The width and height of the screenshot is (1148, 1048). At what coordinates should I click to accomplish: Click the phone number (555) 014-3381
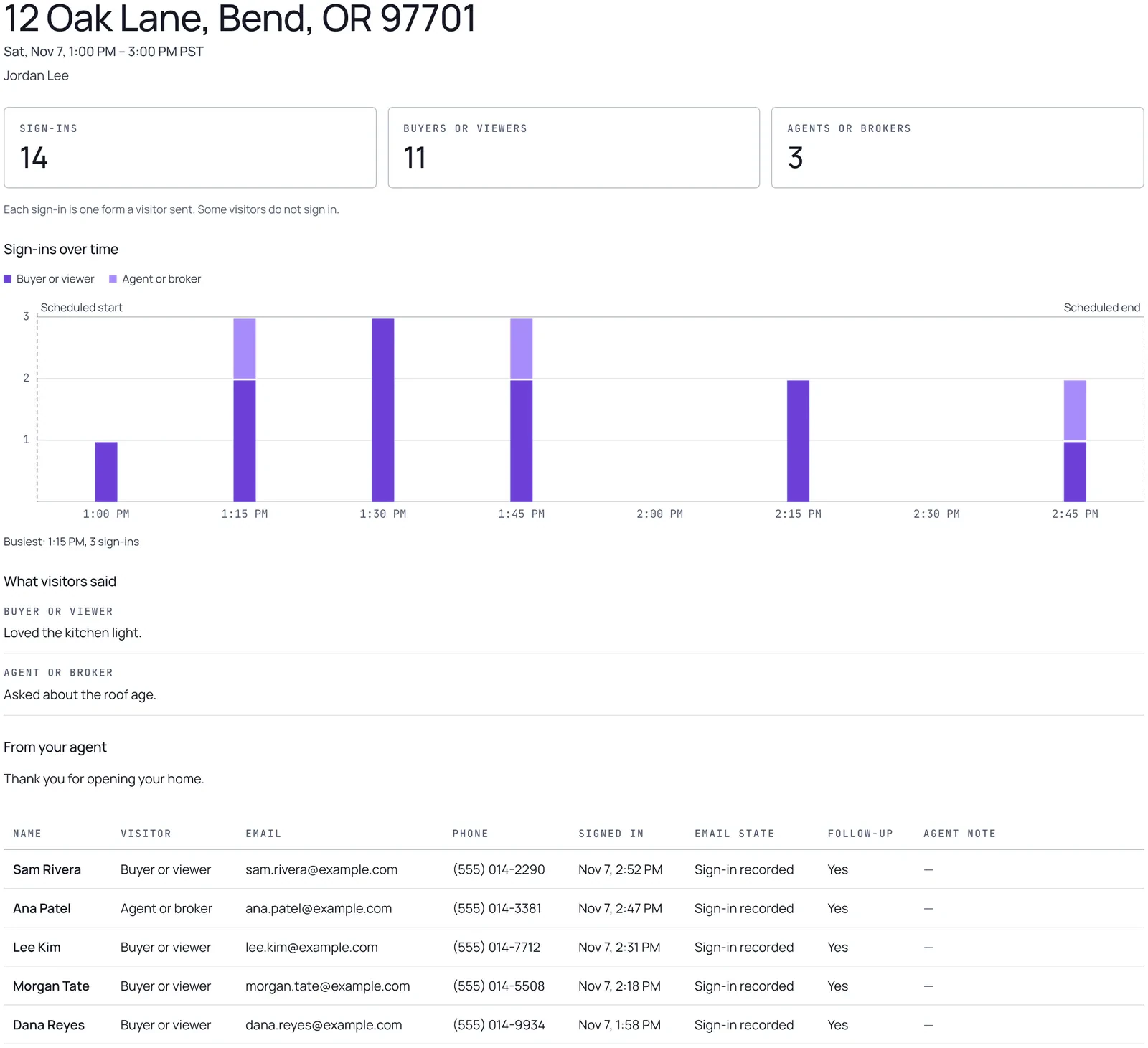tap(497, 908)
